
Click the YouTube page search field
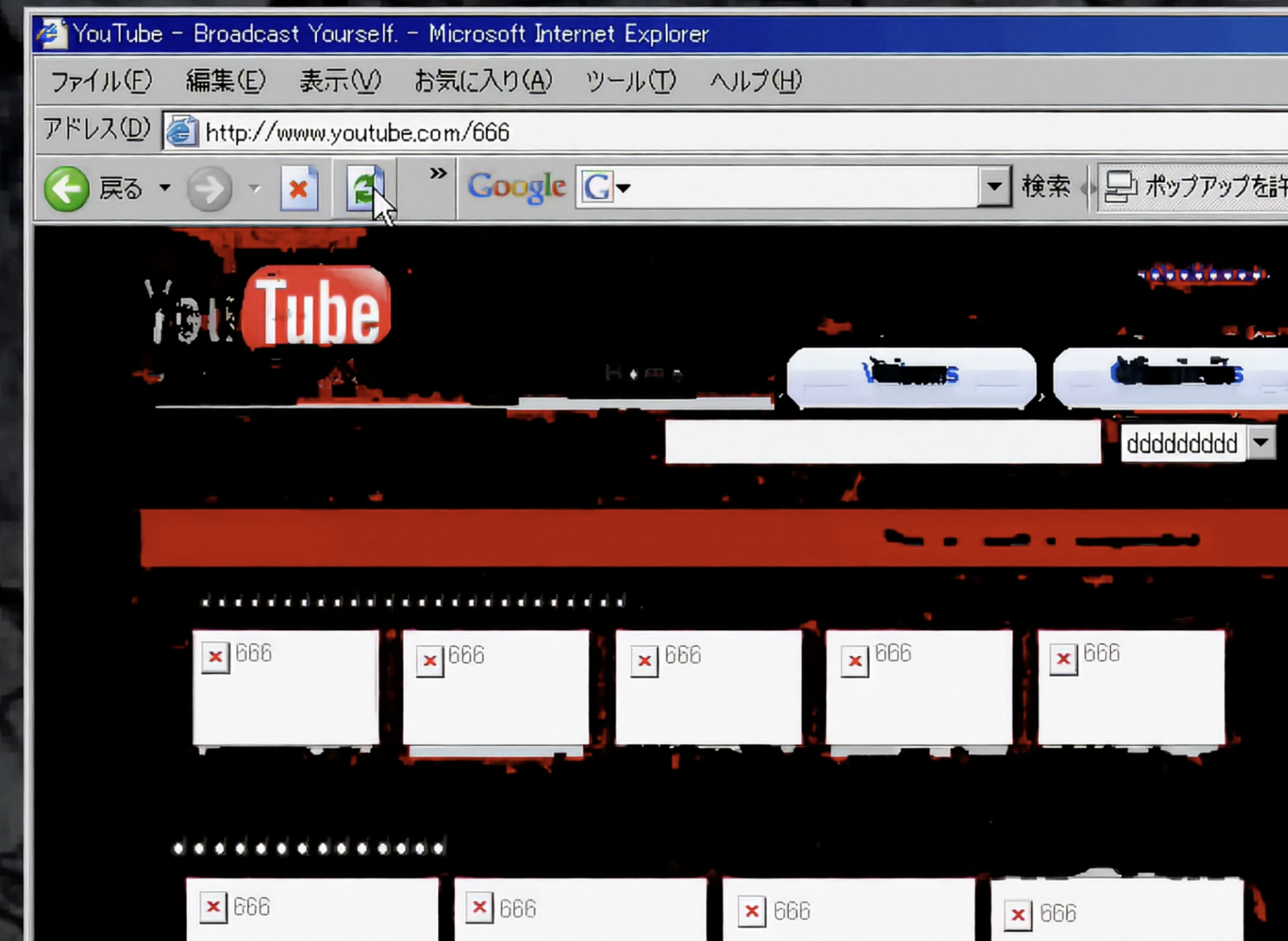tap(883, 442)
